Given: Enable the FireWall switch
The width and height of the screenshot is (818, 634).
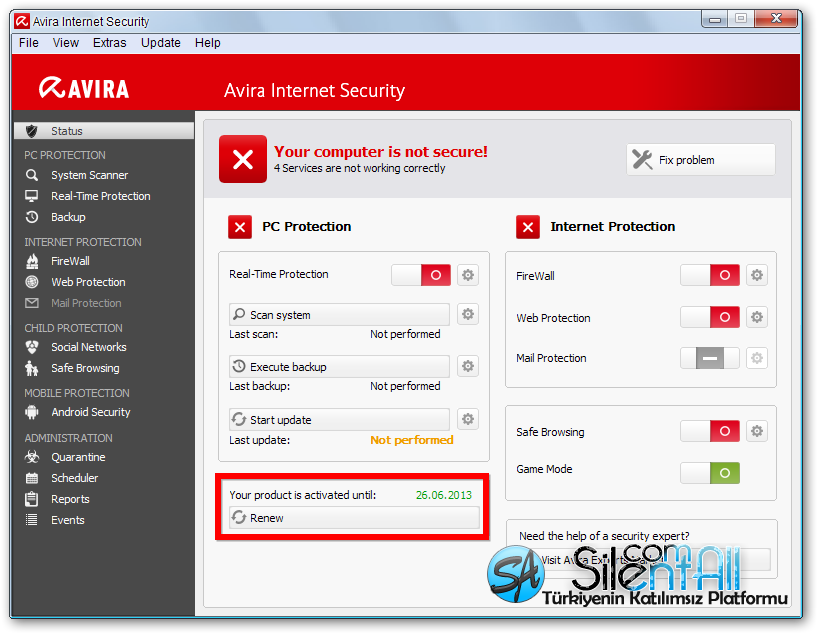Looking at the screenshot, I should [x=710, y=275].
